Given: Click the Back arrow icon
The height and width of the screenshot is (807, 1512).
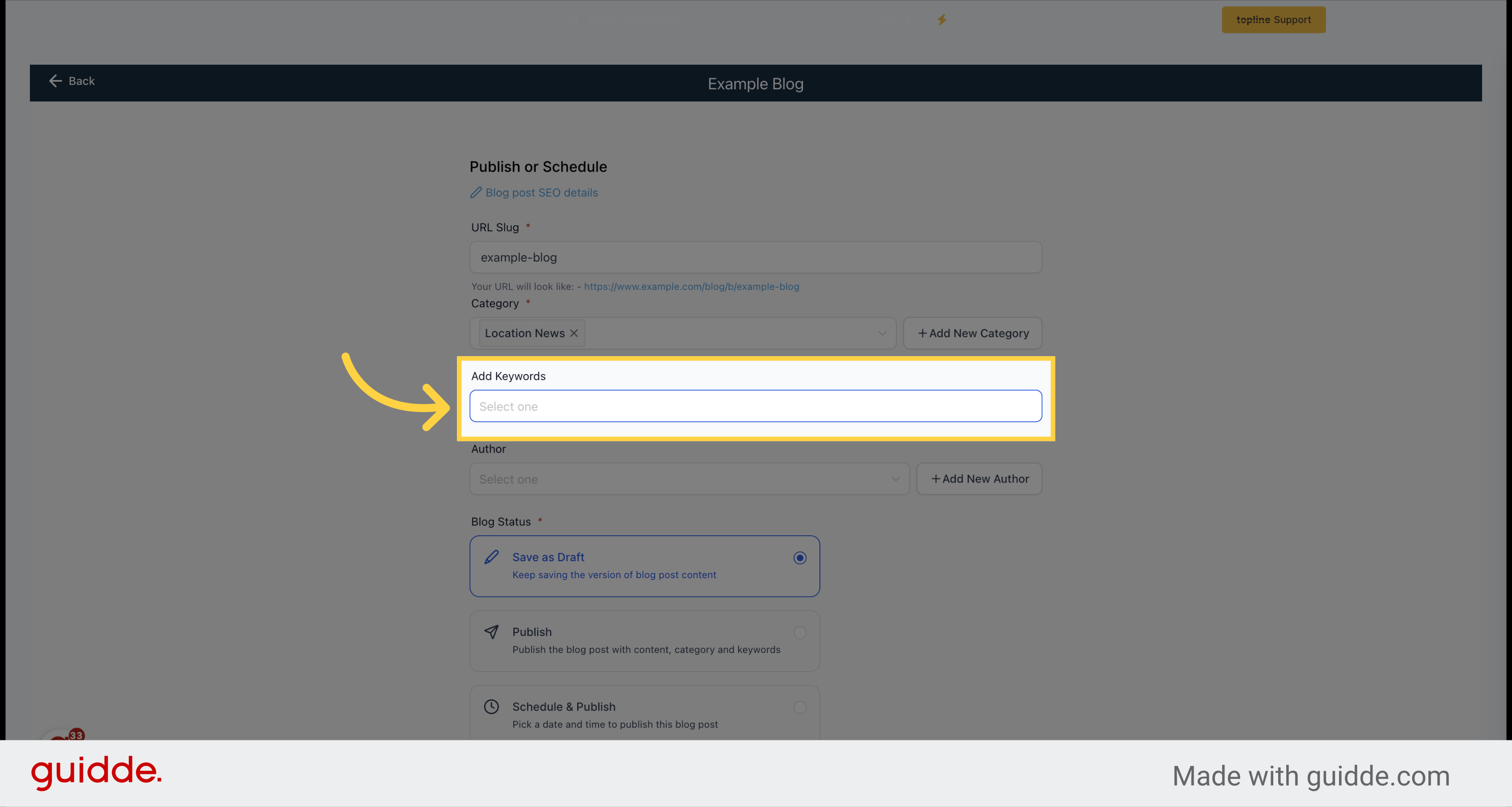Looking at the screenshot, I should pyautogui.click(x=55, y=81).
